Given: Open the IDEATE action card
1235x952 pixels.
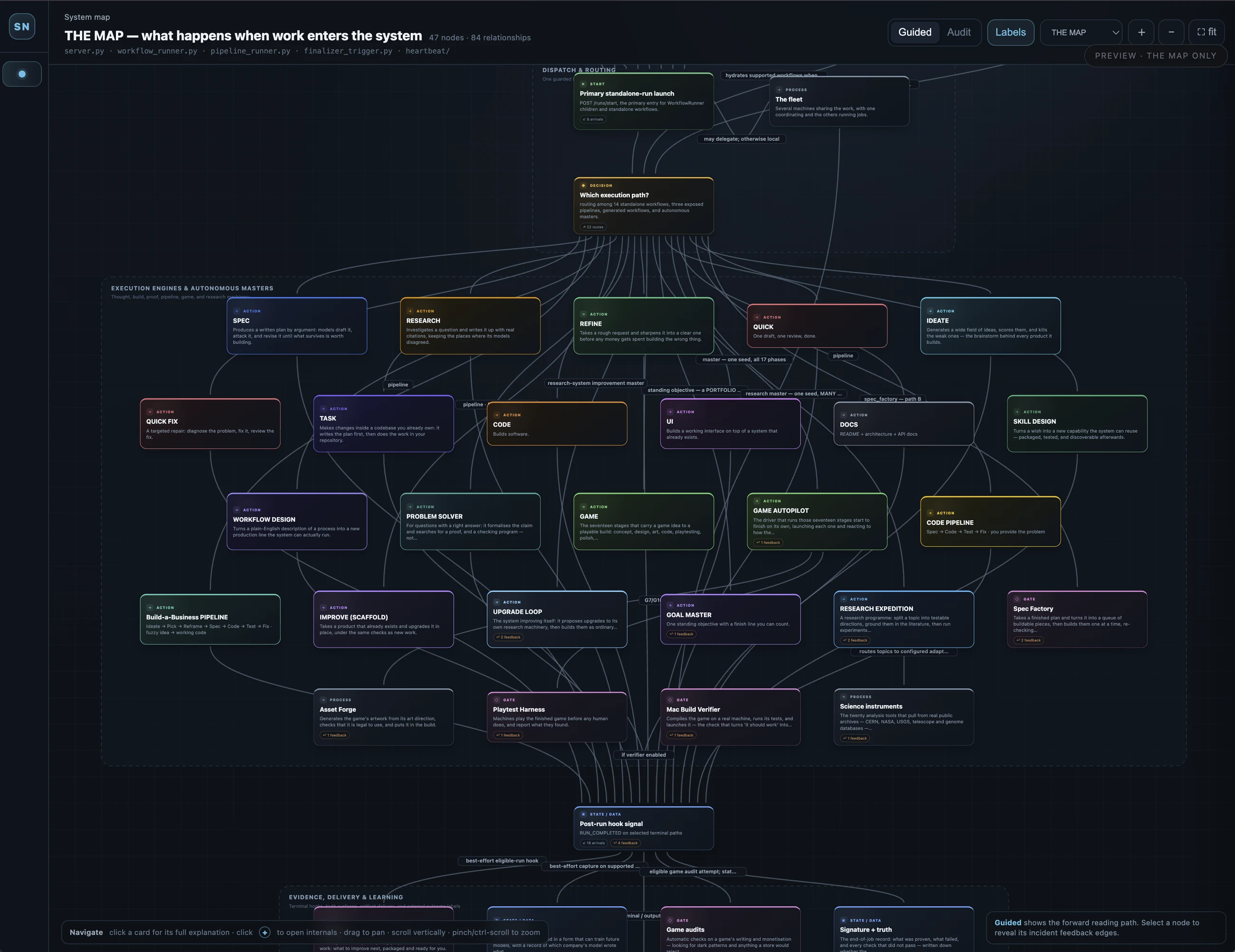Looking at the screenshot, I should tap(990, 326).
